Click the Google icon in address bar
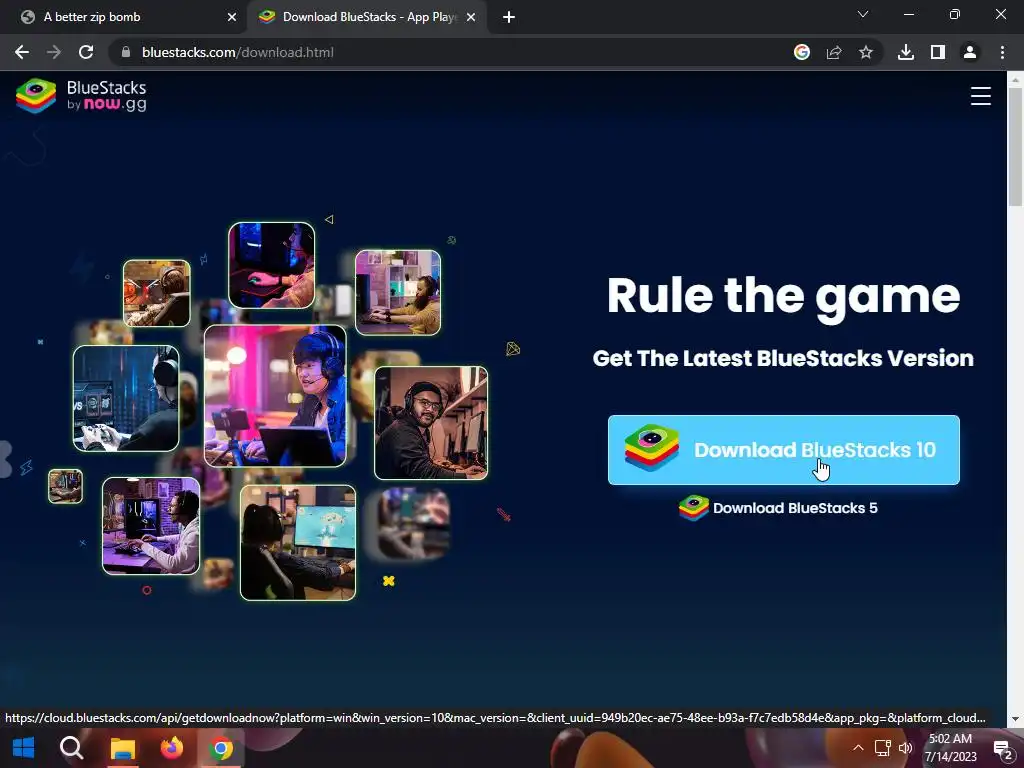This screenshot has height=768, width=1024. [802, 52]
